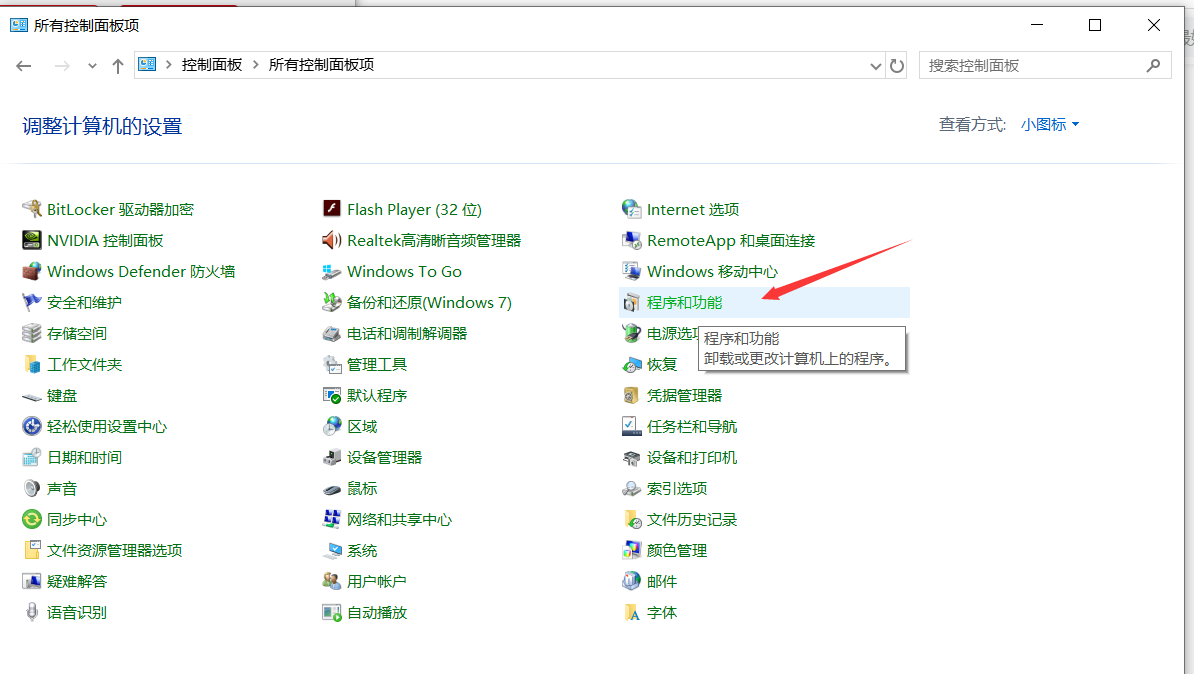Go back with the back arrow
This screenshot has width=1194, height=674.
(24, 65)
